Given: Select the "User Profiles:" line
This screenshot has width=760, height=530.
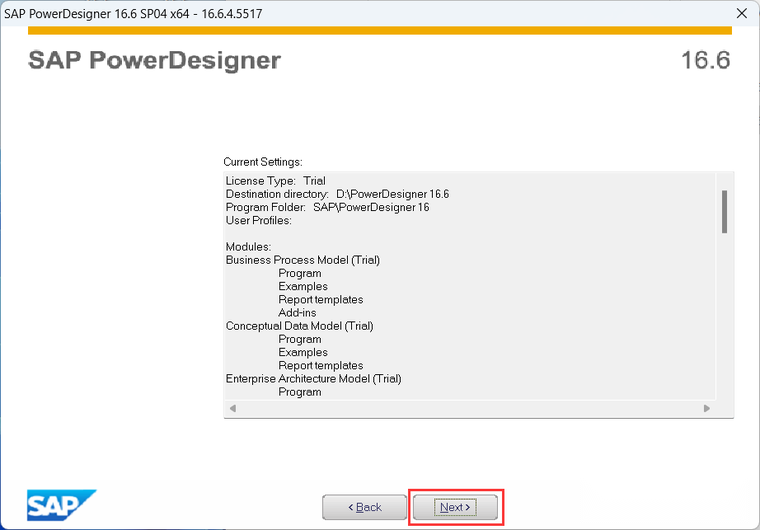Looking at the screenshot, I should [x=258, y=220].
